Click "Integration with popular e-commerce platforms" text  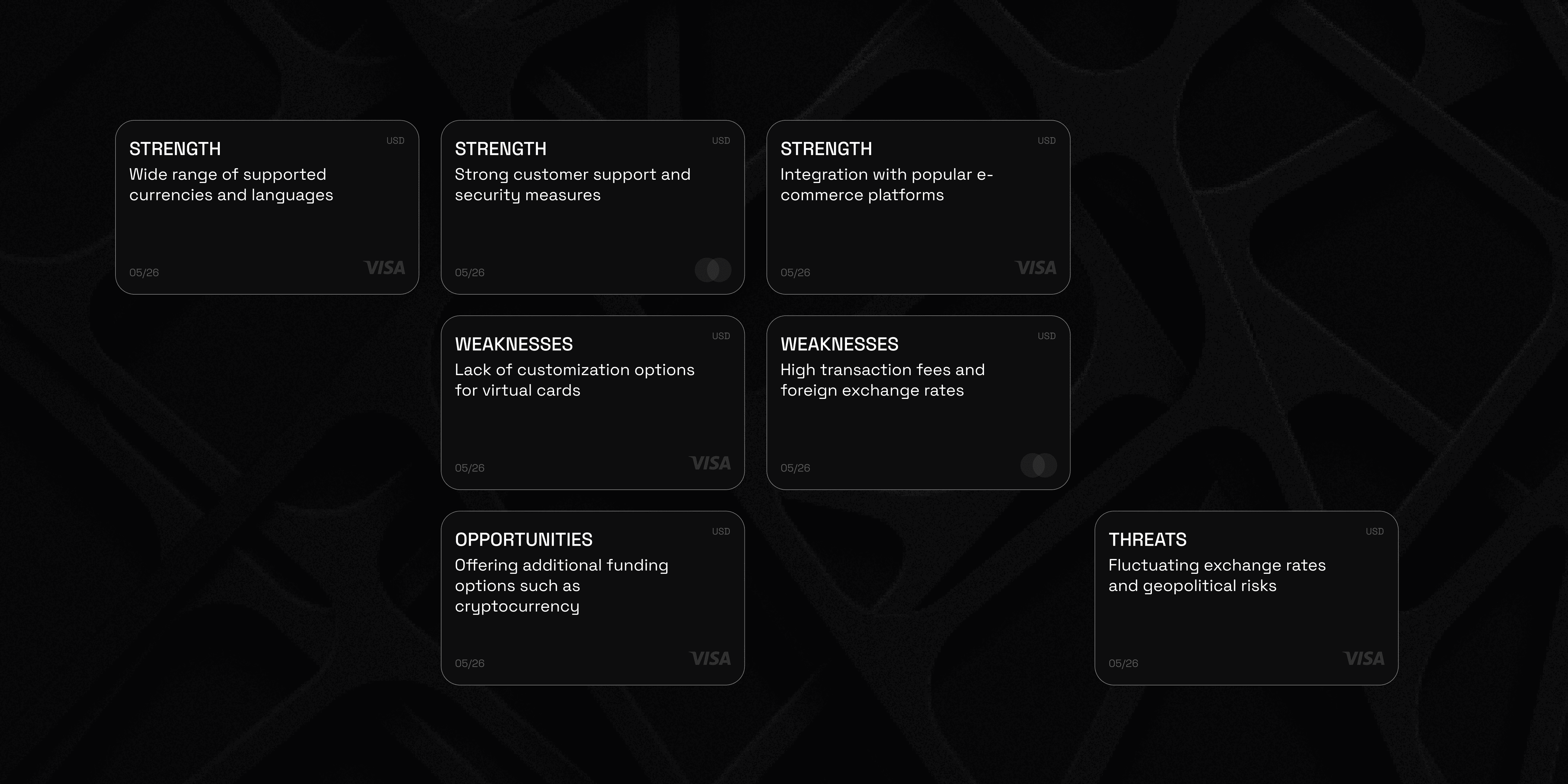click(886, 185)
